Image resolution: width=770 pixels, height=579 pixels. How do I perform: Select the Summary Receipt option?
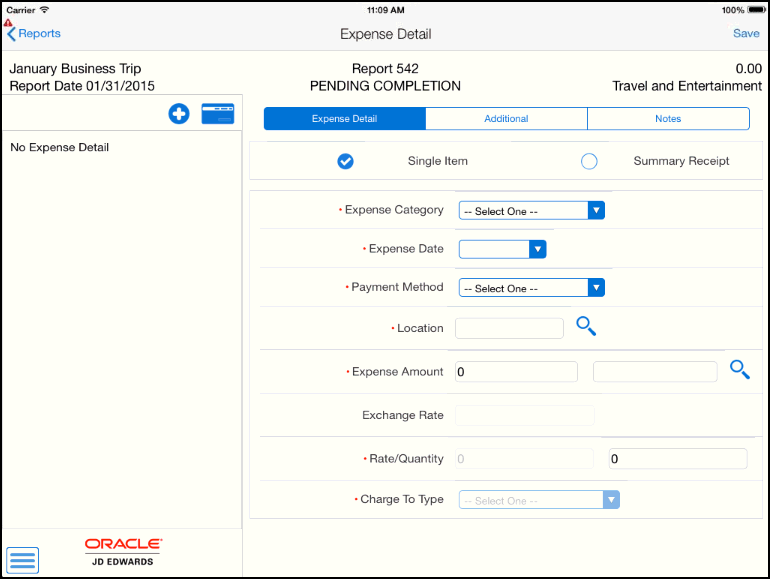tap(589, 161)
